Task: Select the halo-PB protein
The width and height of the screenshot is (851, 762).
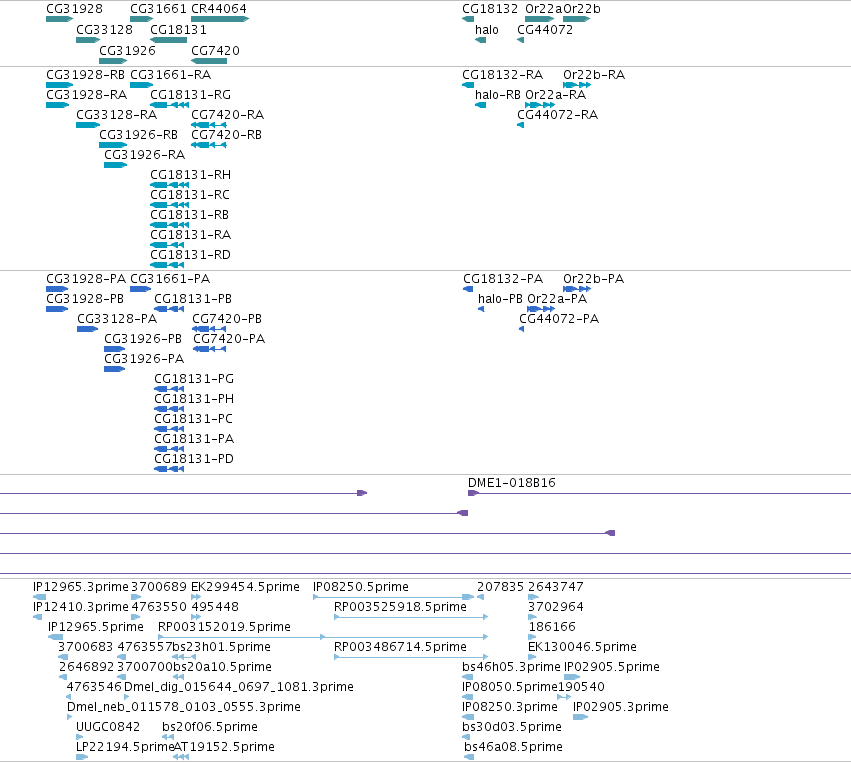Action: point(481,309)
